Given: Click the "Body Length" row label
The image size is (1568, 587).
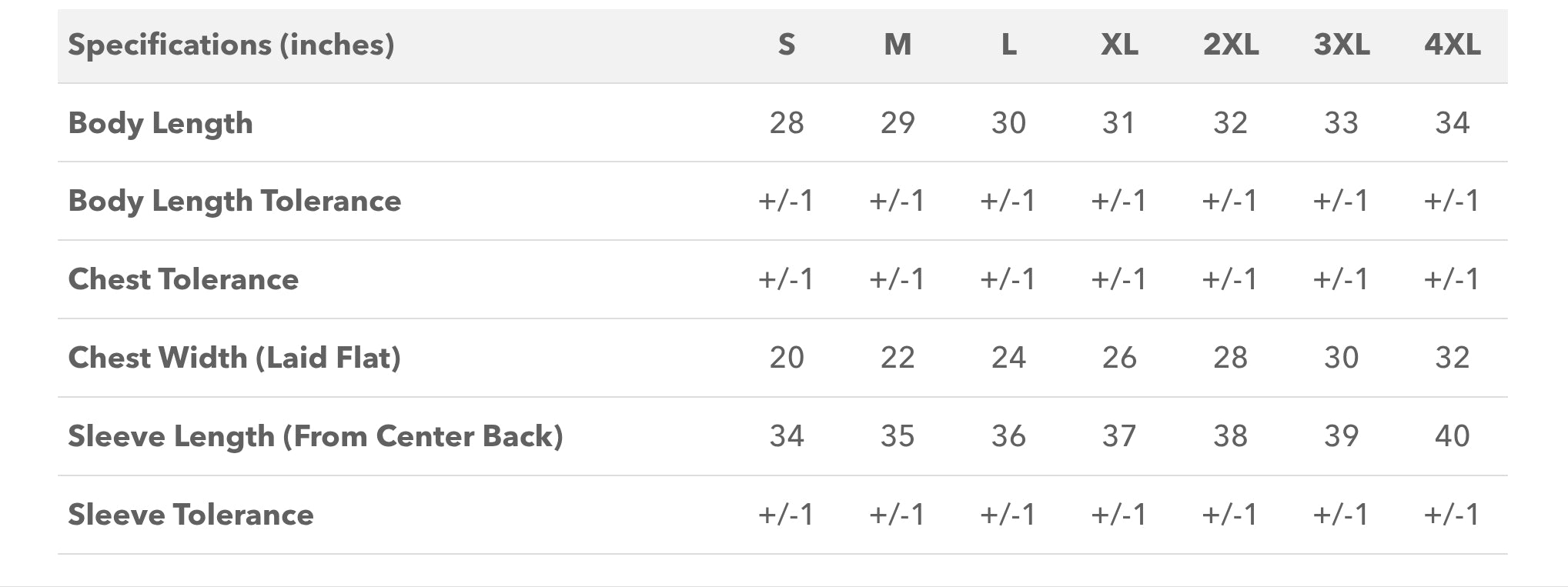Looking at the screenshot, I should (160, 123).
